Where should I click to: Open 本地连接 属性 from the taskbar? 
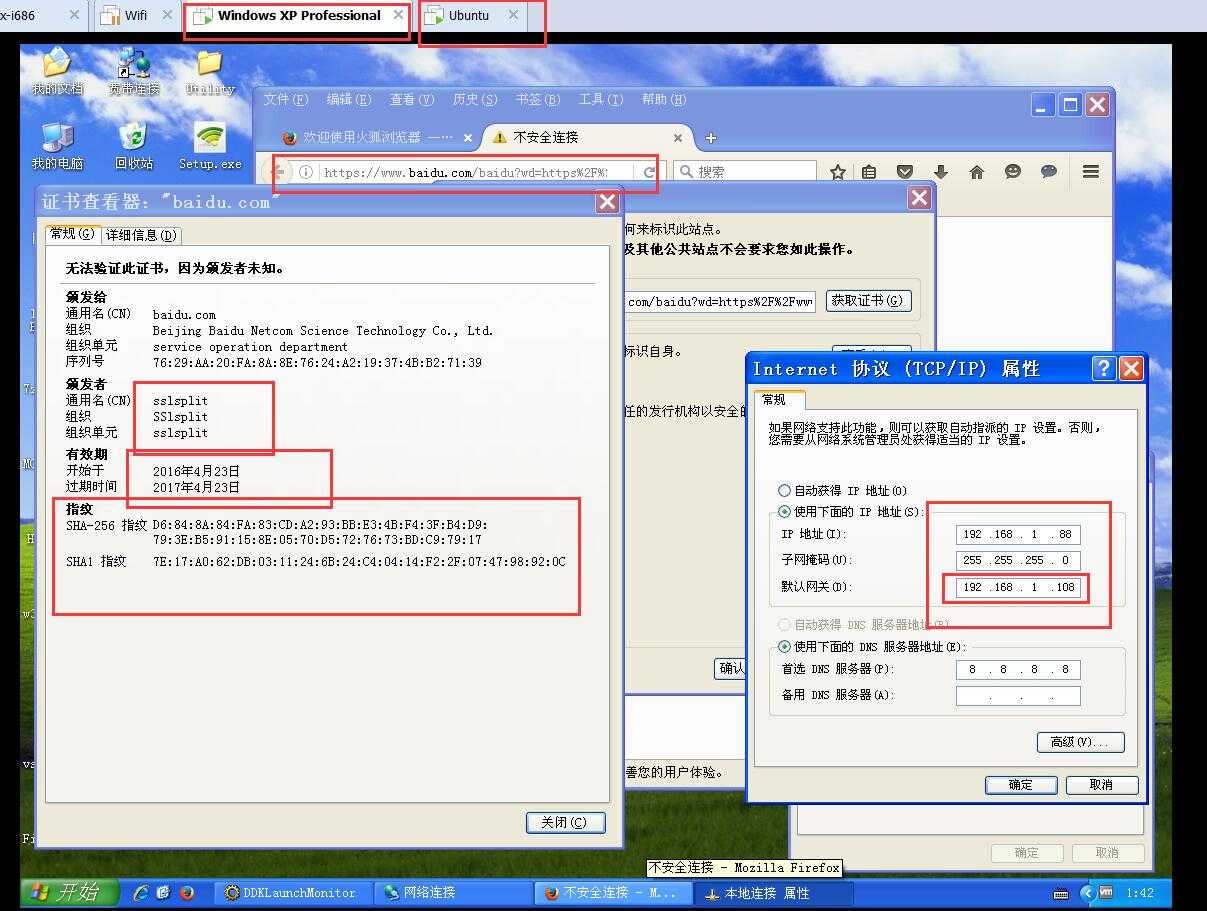click(774, 893)
